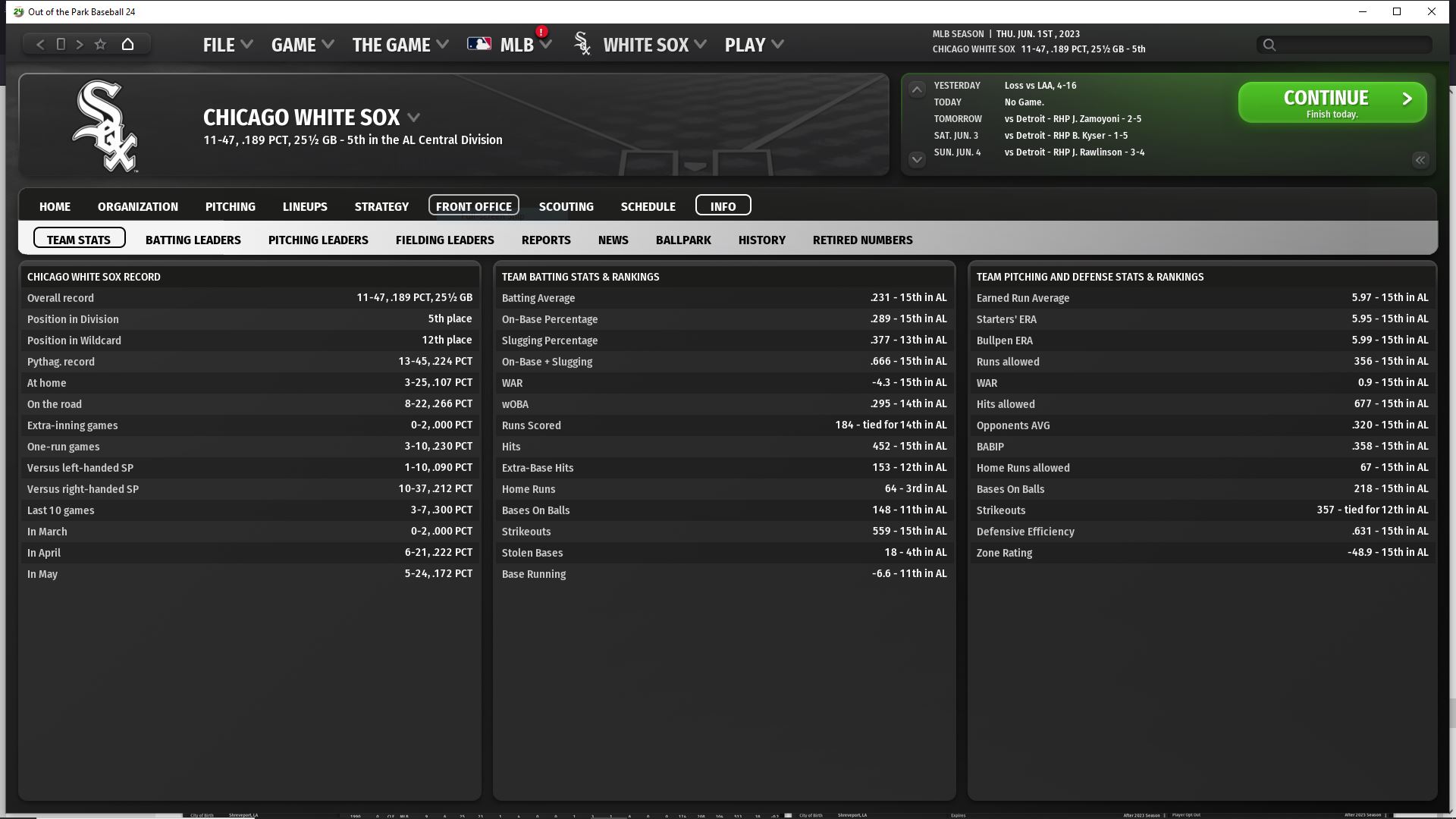The height and width of the screenshot is (819, 1456).
Task: Go back with the left arrow icon
Action: coord(40,45)
